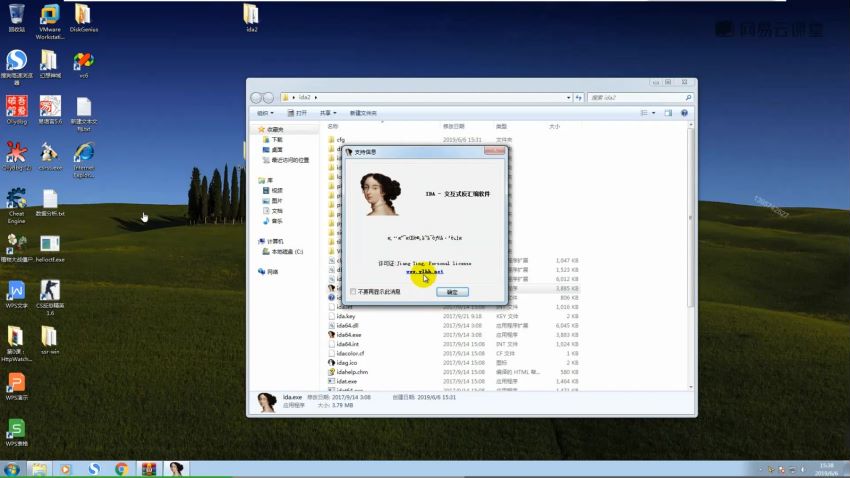
Task: Select idahelp.chm in the file list
Action: (x=352, y=372)
